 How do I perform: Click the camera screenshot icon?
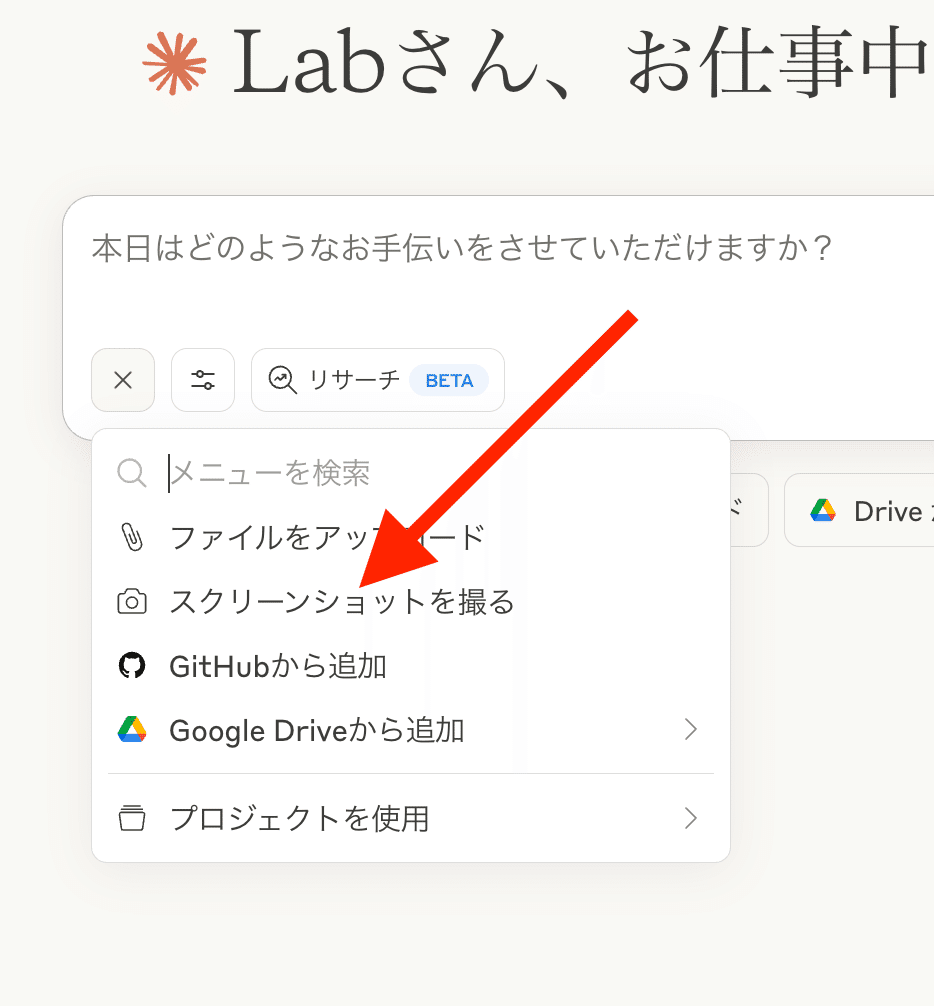pyautogui.click(x=132, y=602)
